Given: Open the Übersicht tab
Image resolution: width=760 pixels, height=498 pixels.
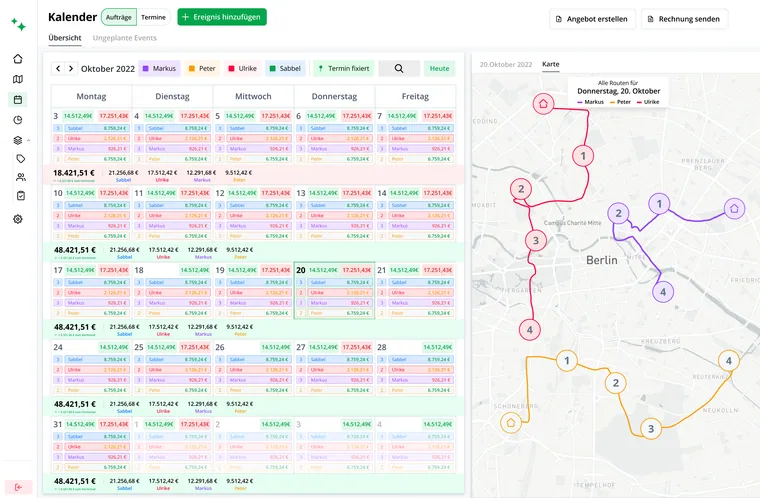Looking at the screenshot, I should 65,38.
